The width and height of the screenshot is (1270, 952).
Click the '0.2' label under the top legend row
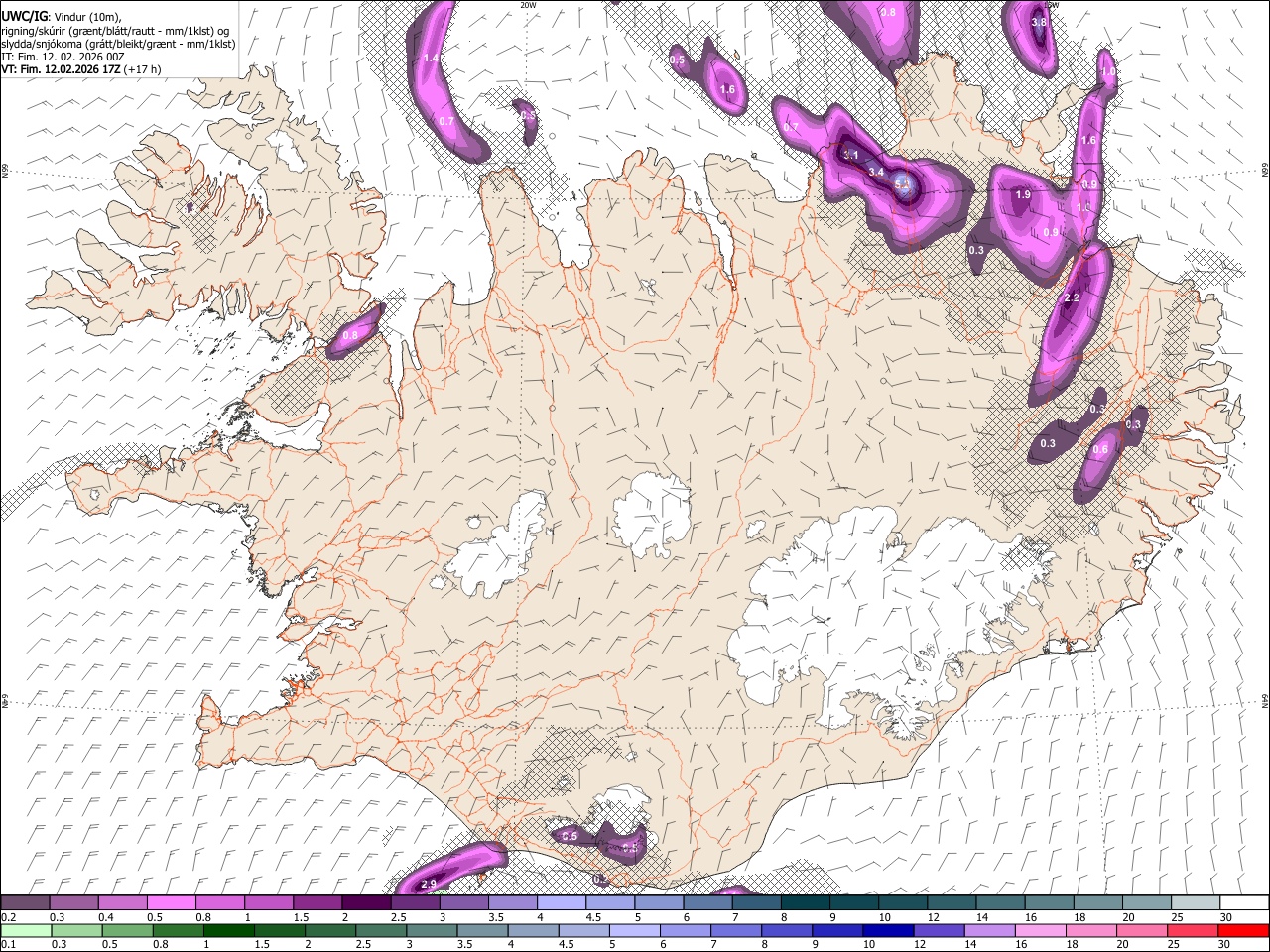click(x=8, y=917)
